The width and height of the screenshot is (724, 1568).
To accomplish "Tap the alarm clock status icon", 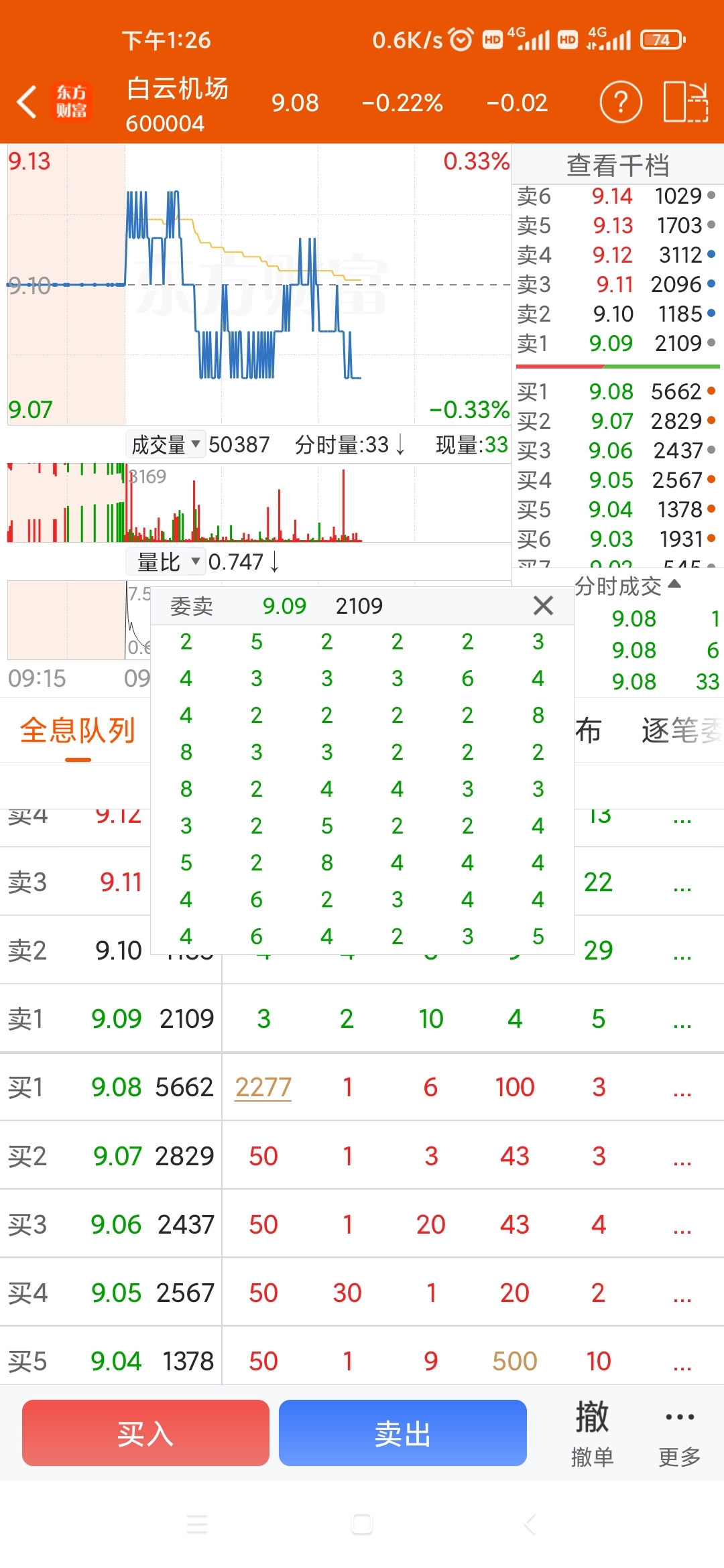I will 461,40.
